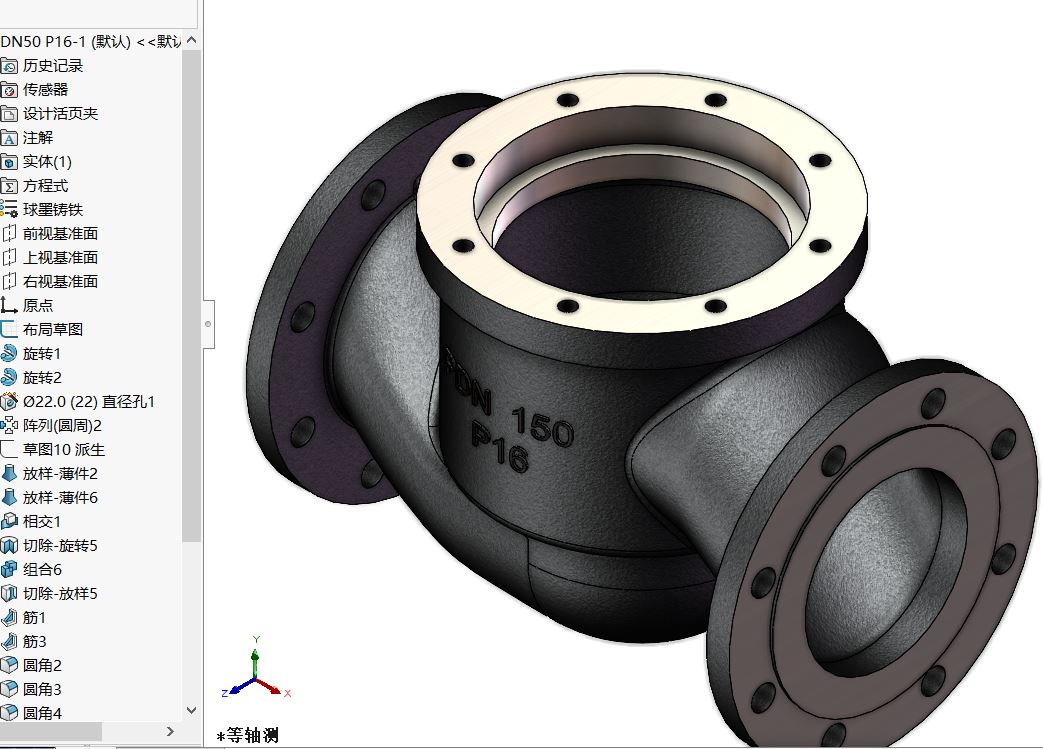Select the 球墨铸铁 text label

click(x=53, y=210)
